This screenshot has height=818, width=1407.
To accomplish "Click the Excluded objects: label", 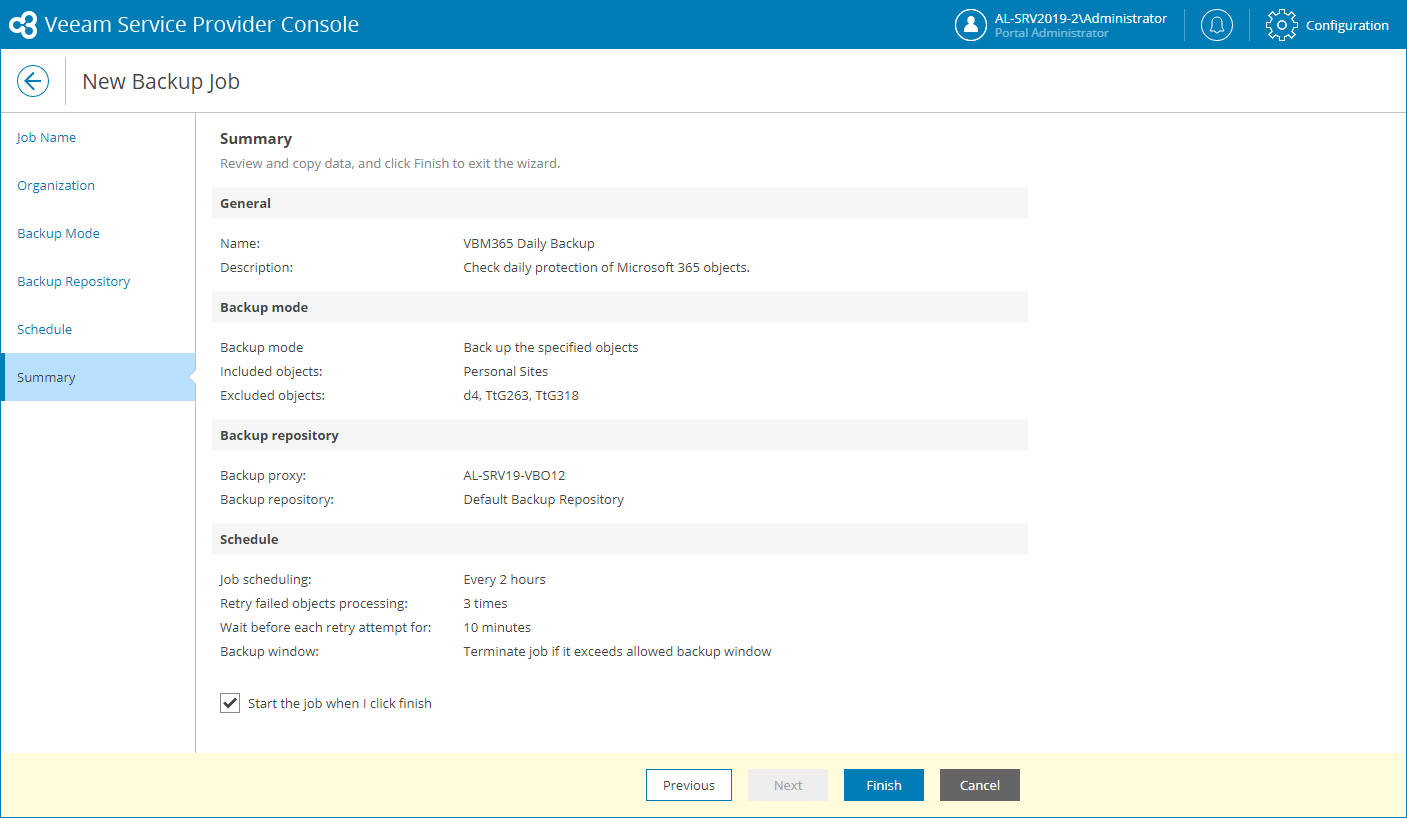I will (273, 395).
